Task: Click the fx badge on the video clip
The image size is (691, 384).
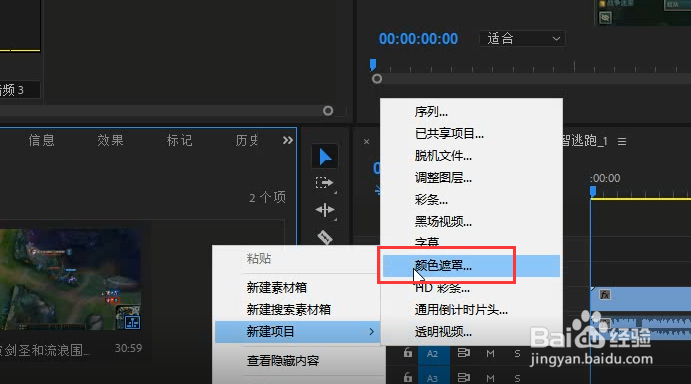Action: [605, 295]
